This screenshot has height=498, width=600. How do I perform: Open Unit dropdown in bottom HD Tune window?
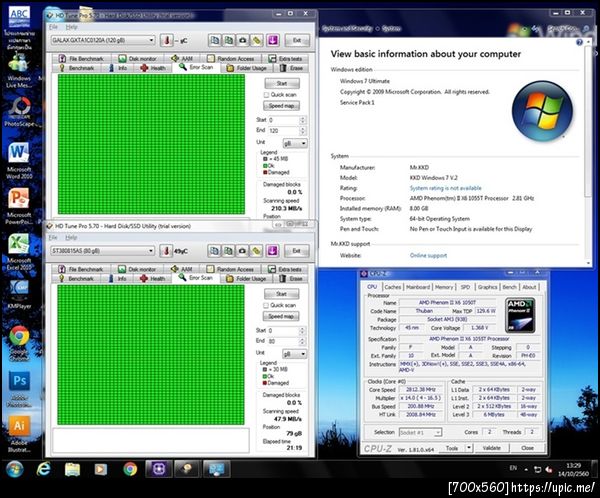295,354
